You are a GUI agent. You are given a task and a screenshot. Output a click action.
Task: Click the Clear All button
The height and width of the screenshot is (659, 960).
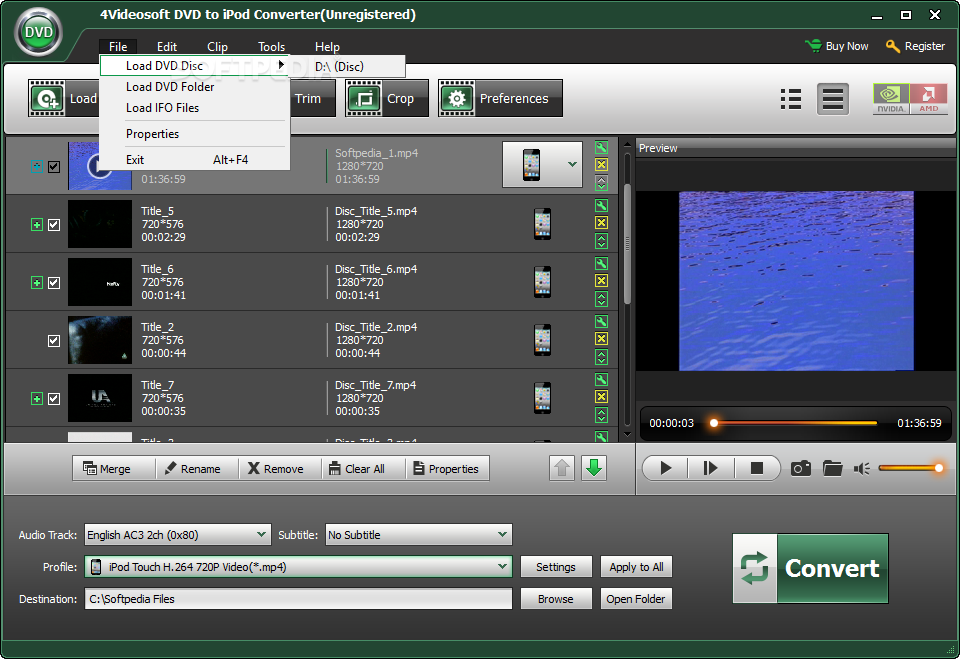pos(364,469)
